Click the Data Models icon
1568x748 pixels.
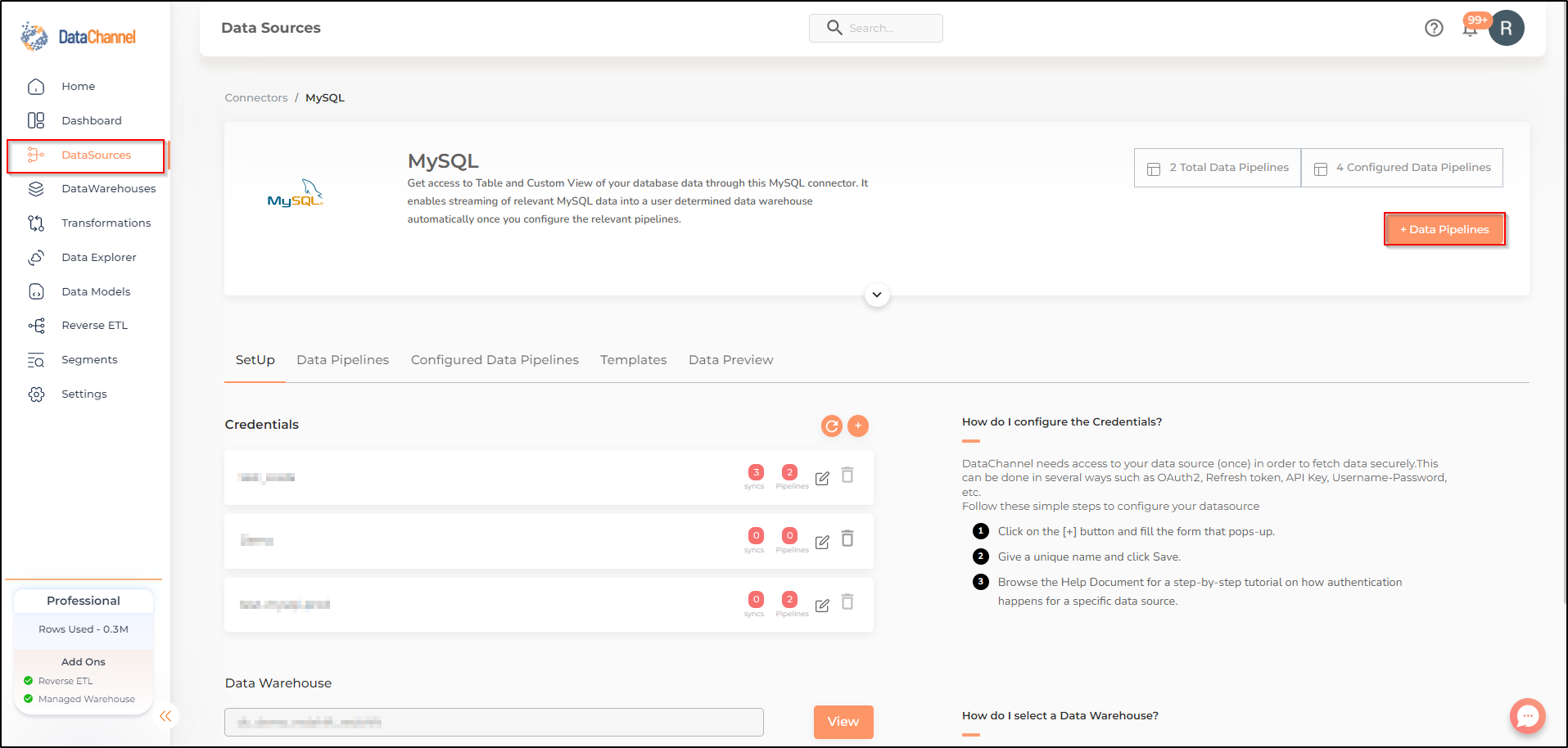[x=36, y=291]
